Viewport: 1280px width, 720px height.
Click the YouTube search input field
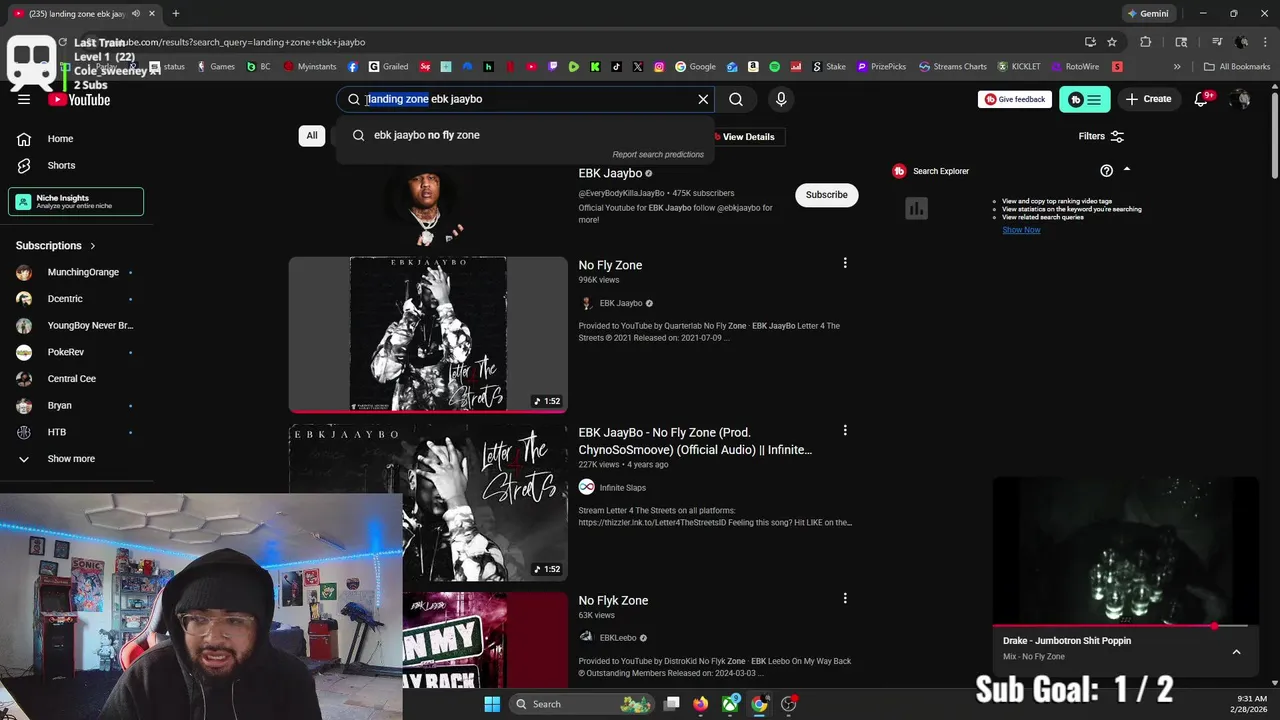[526, 99]
